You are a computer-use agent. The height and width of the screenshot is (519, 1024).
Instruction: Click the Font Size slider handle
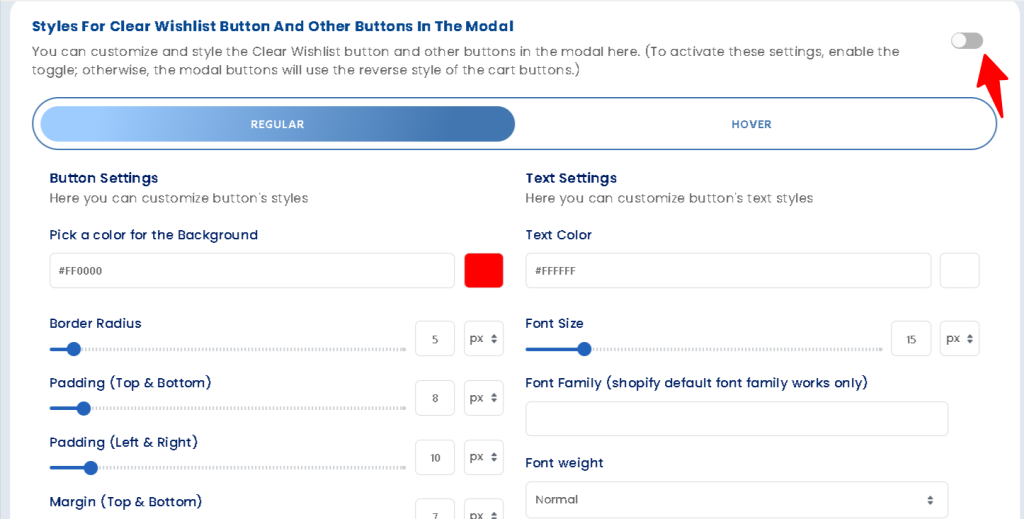(584, 349)
